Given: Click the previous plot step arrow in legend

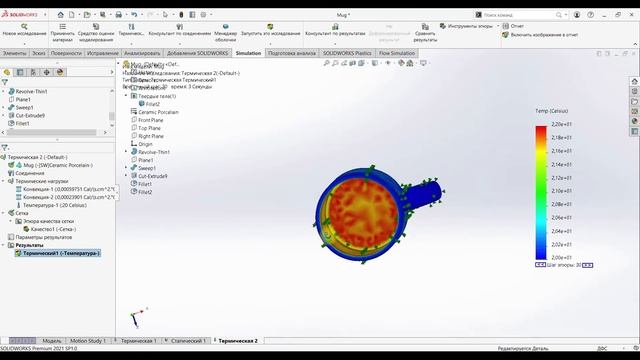Looking at the screenshot, I should click(540, 265).
